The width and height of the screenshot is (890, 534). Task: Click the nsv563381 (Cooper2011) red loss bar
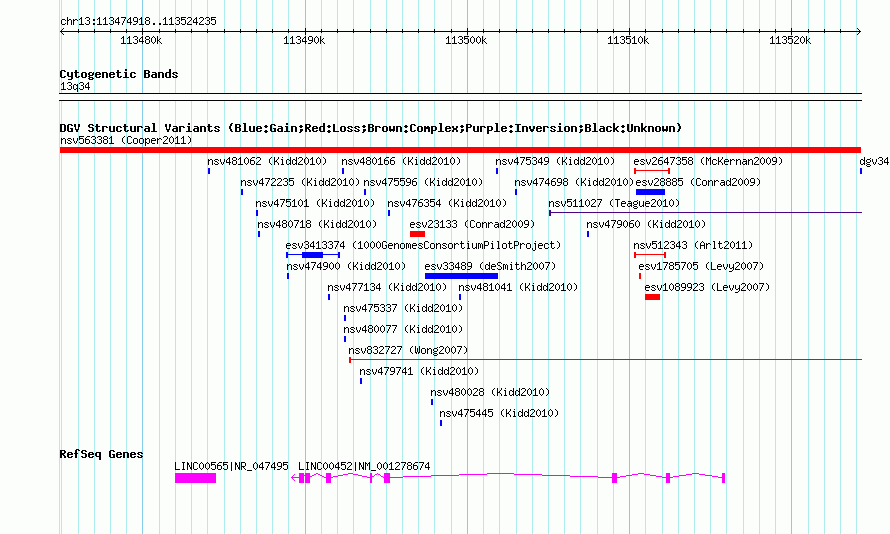pos(460,150)
